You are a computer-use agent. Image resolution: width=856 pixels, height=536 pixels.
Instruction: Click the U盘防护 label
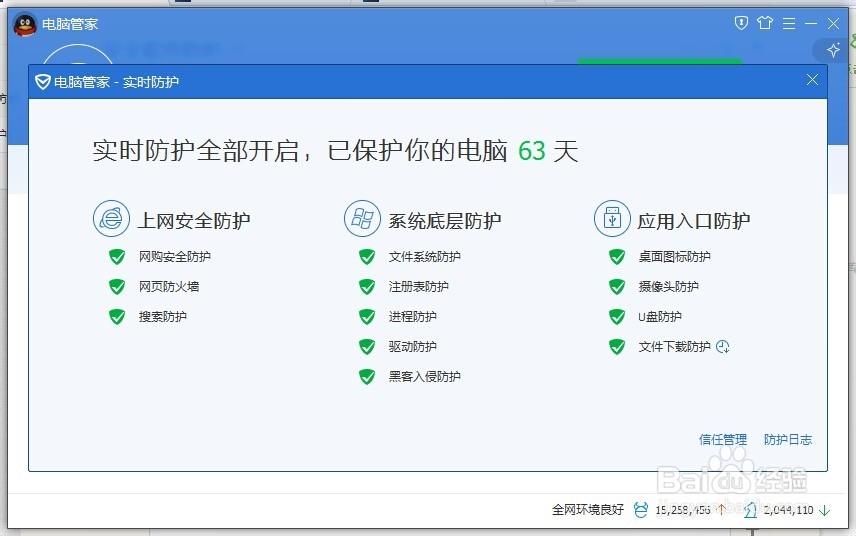(x=660, y=317)
